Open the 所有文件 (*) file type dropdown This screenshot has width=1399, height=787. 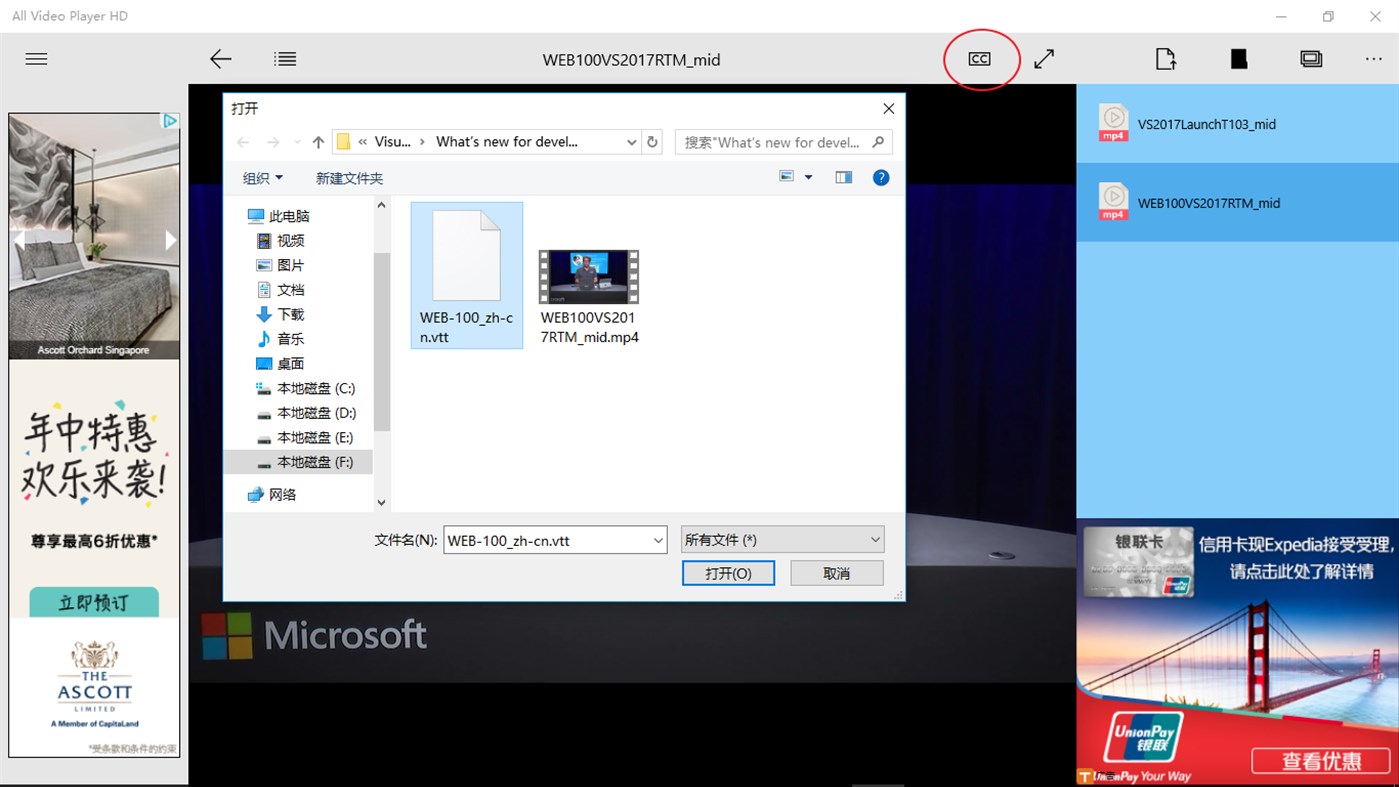point(781,539)
